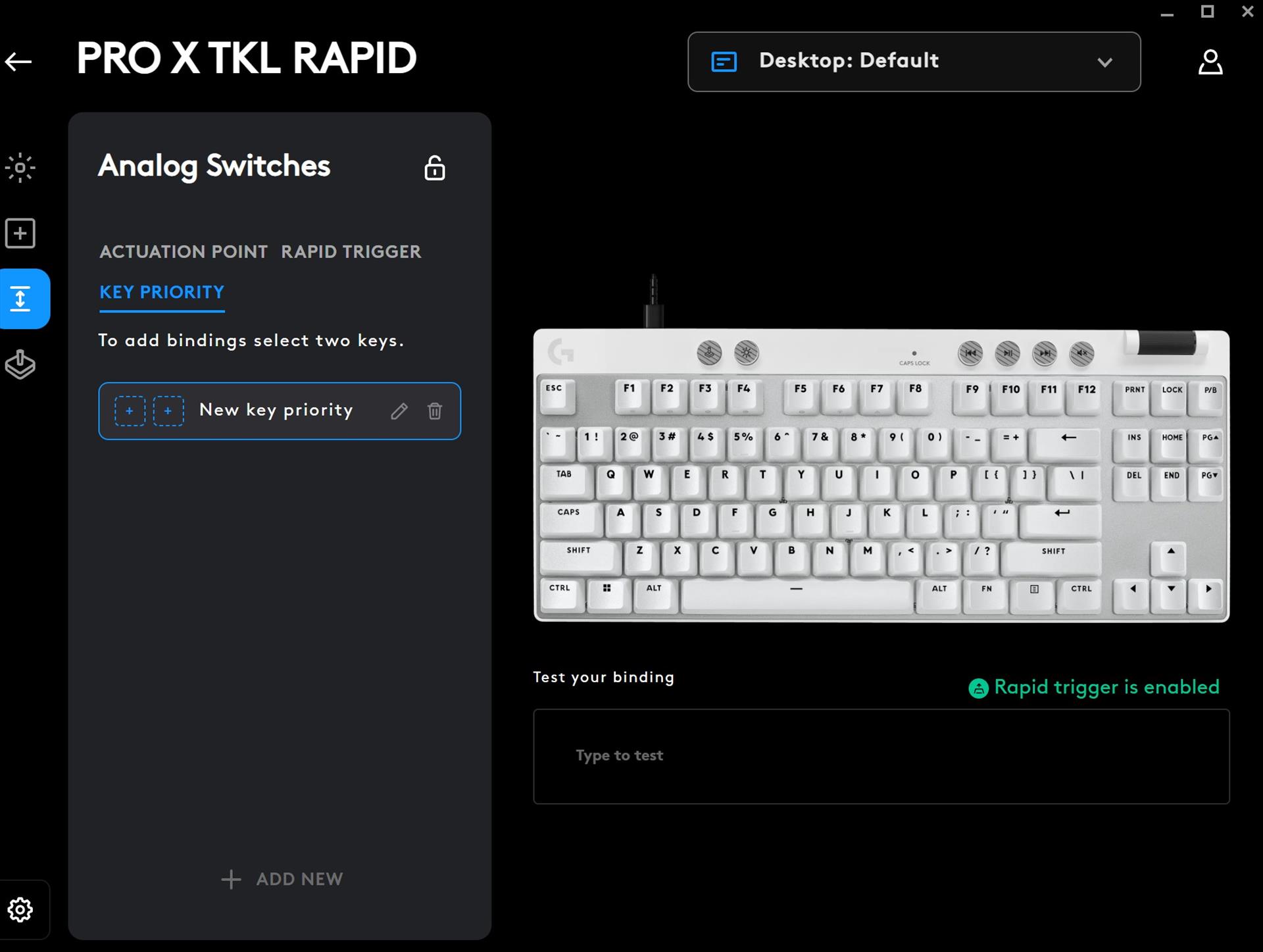Image resolution: width=1263 pixels, height=952 pixels.
Task: Delete New key priority with trash icon
Action: pos(435,411)
